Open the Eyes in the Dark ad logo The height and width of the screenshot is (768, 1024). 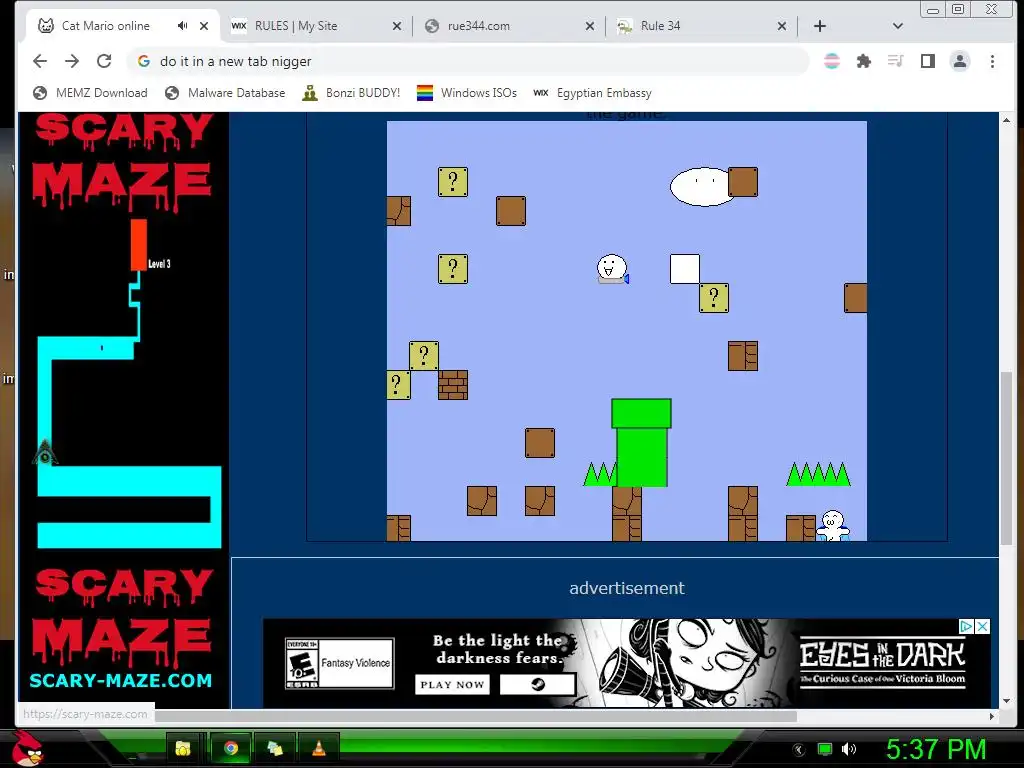click(x=882, y=661)
